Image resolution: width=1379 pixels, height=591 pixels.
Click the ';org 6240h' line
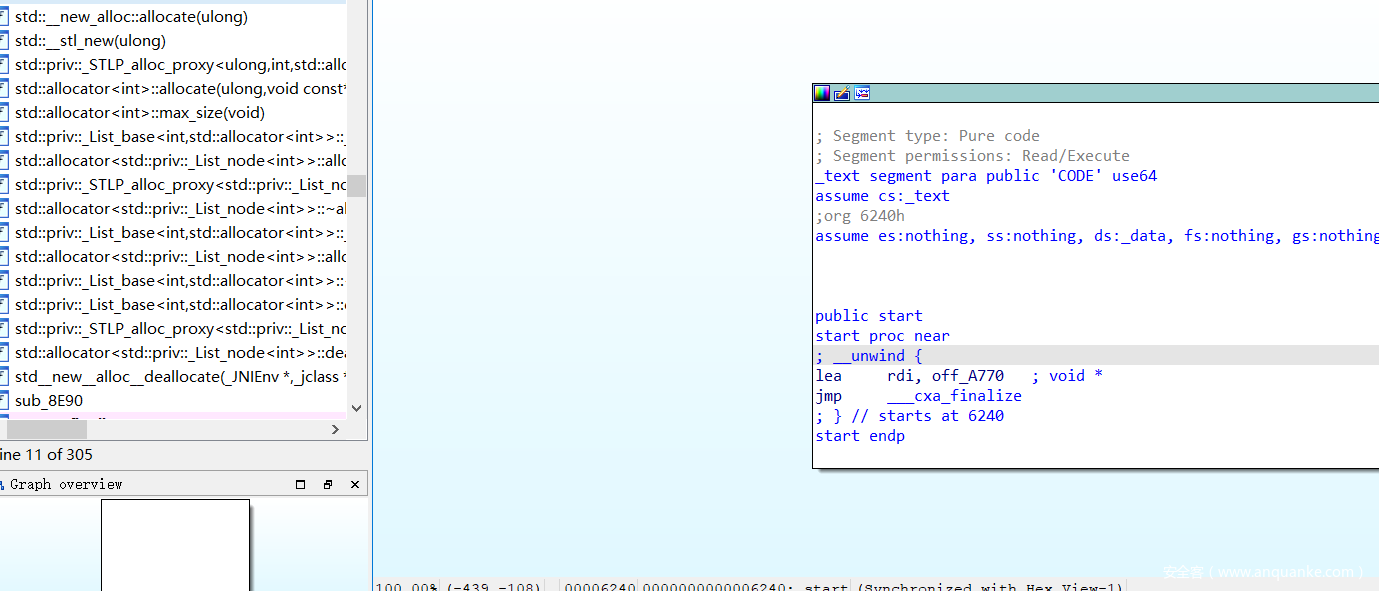[x=860, y=216]
